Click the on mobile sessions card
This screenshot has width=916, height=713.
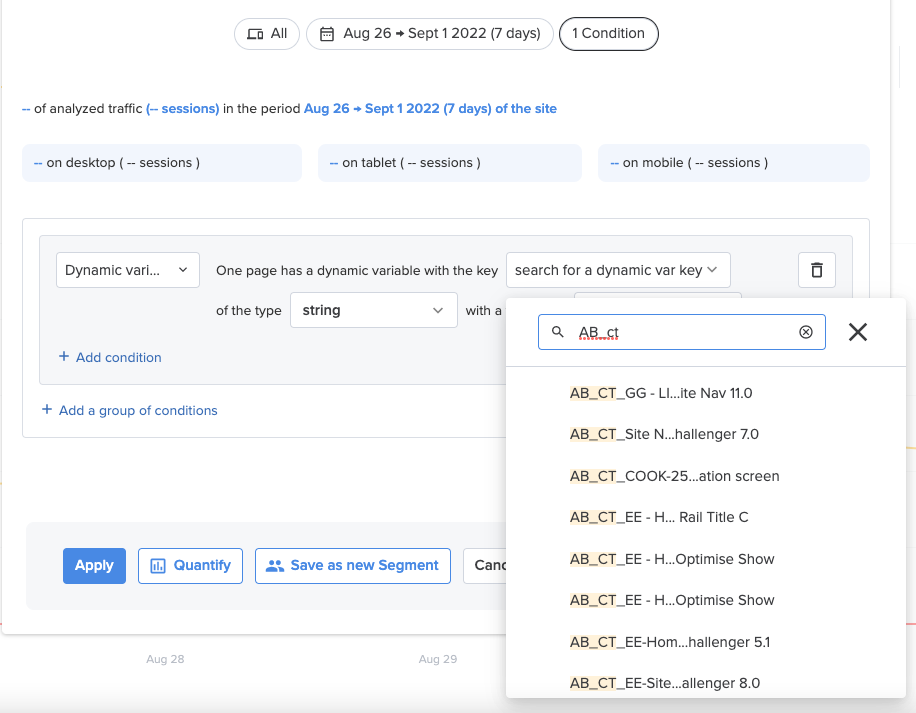click(x=734, y=163)
